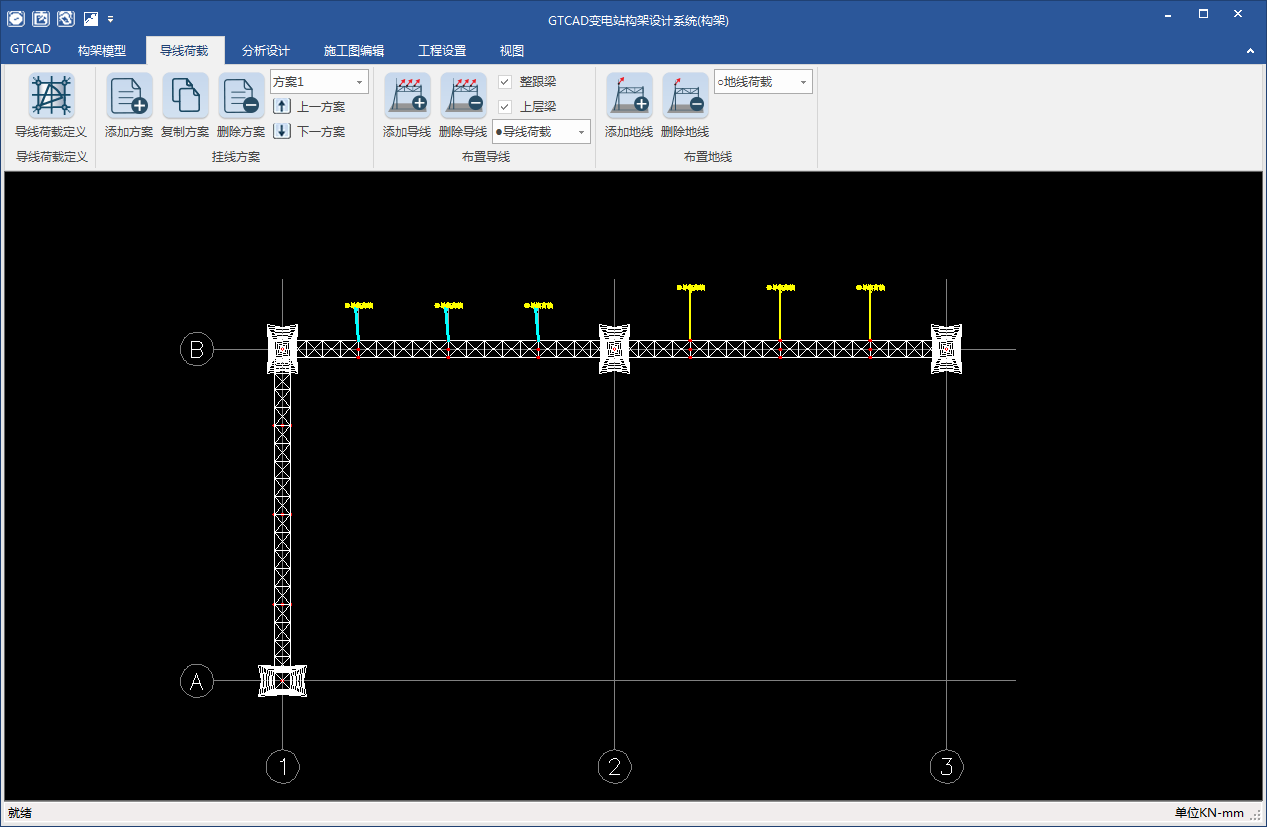Viewport: 1267px width, 827px height.
Task: Click the 删除方案 icon
Action: [x=241, y=97]
